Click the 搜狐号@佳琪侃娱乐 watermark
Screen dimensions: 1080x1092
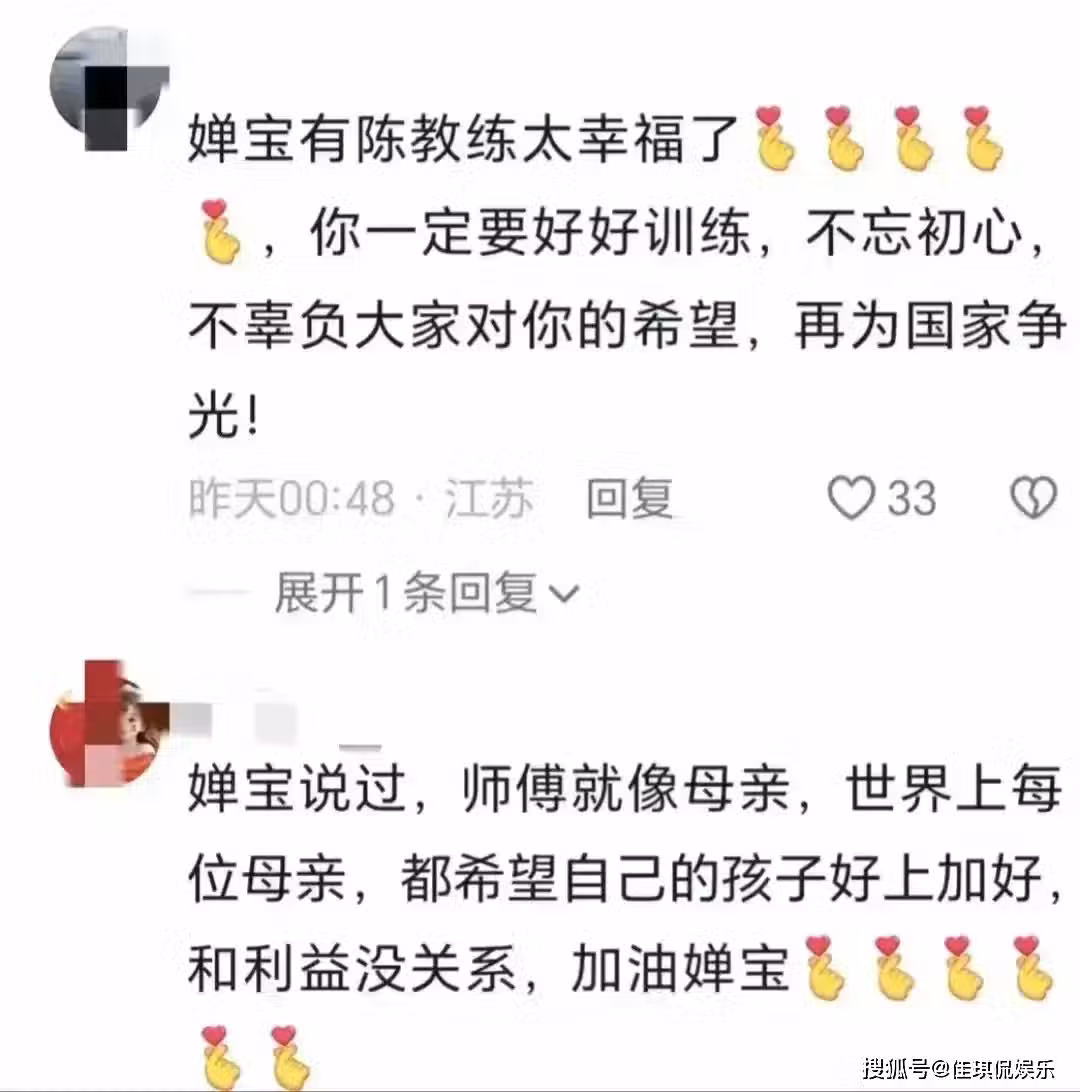tap(959, 1068)
